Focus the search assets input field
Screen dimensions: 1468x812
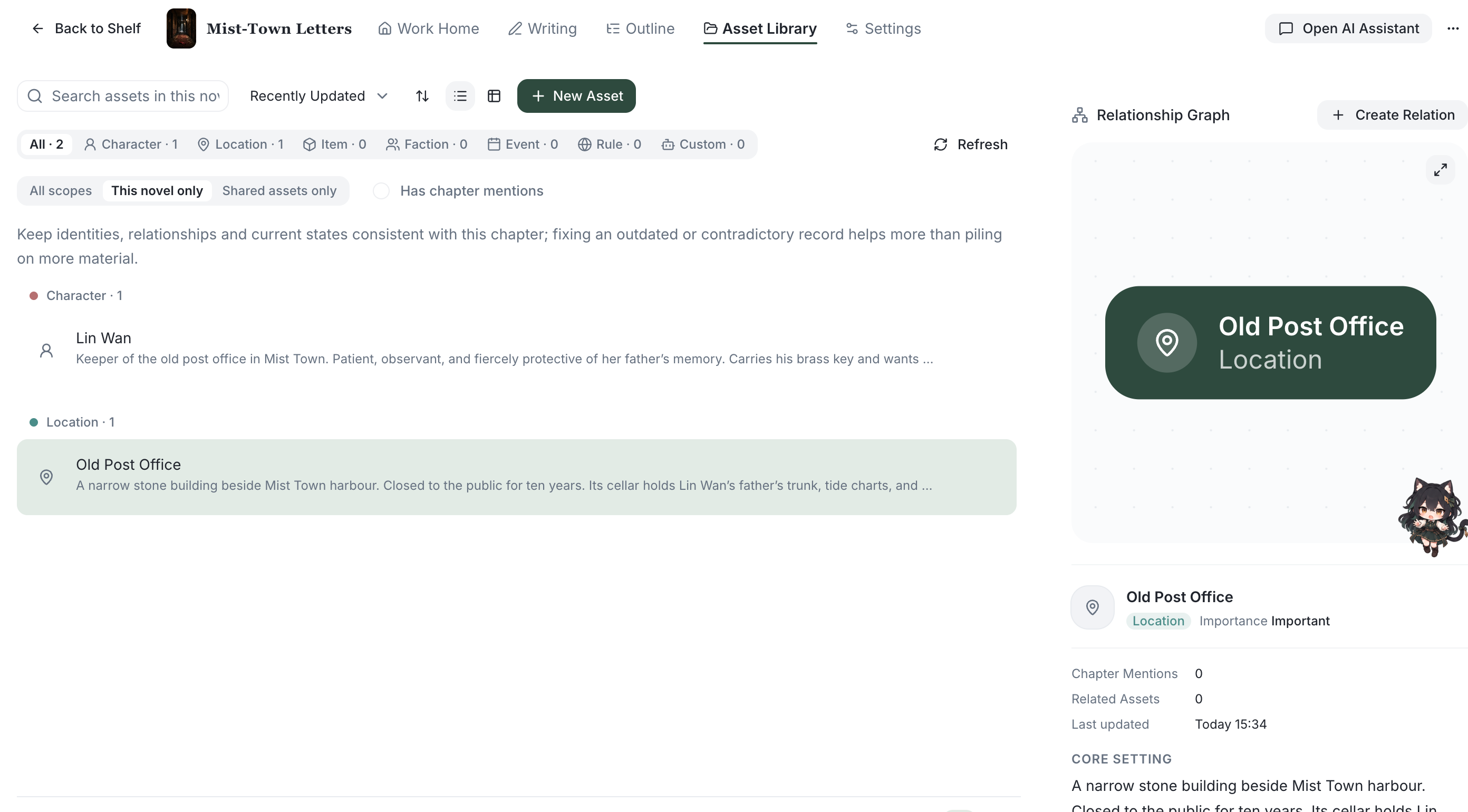tap(122, 96)
